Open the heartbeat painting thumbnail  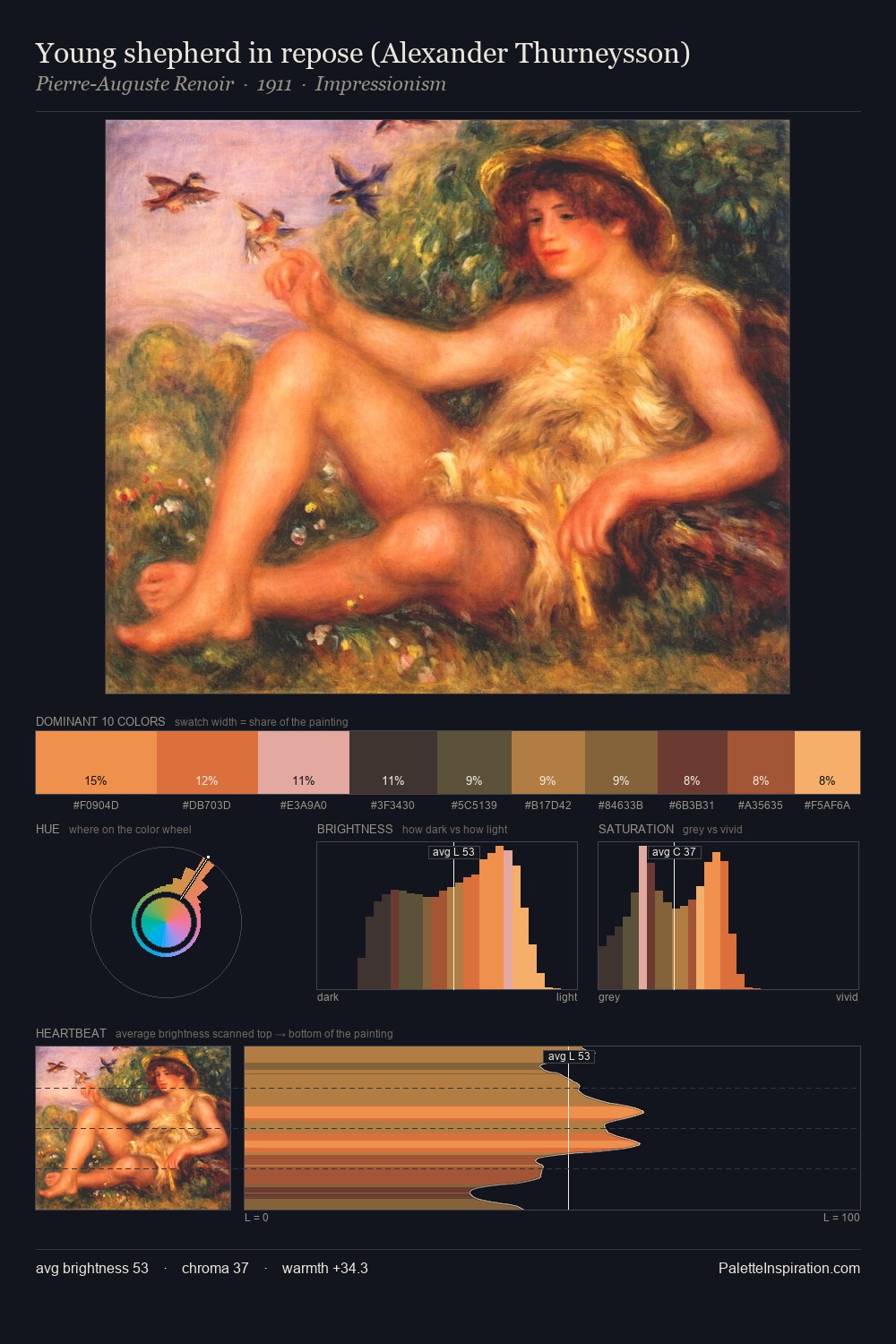pos(134,1128)
